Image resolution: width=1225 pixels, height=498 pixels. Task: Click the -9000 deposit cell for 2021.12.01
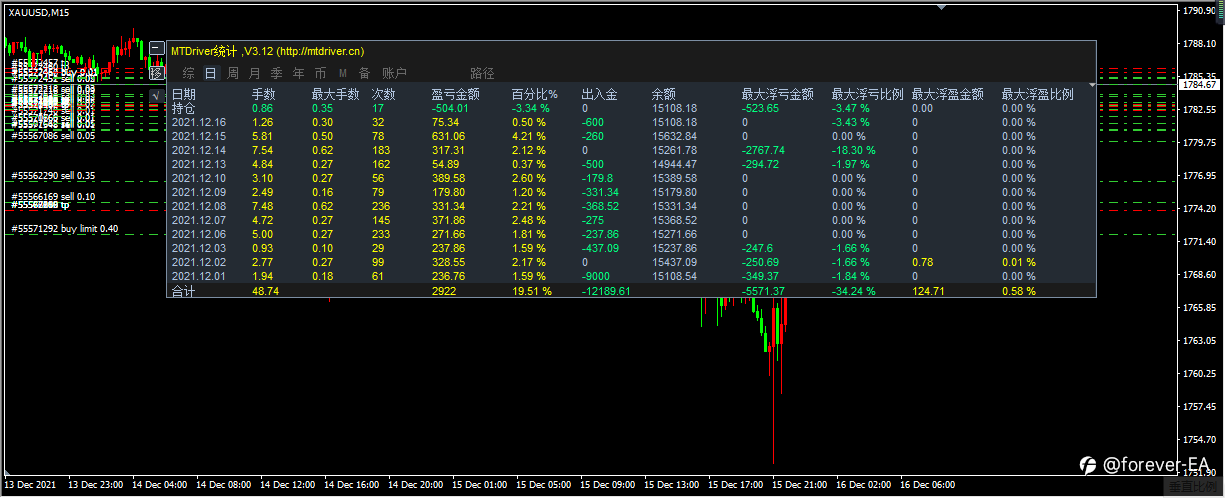[x=597, y=276]
